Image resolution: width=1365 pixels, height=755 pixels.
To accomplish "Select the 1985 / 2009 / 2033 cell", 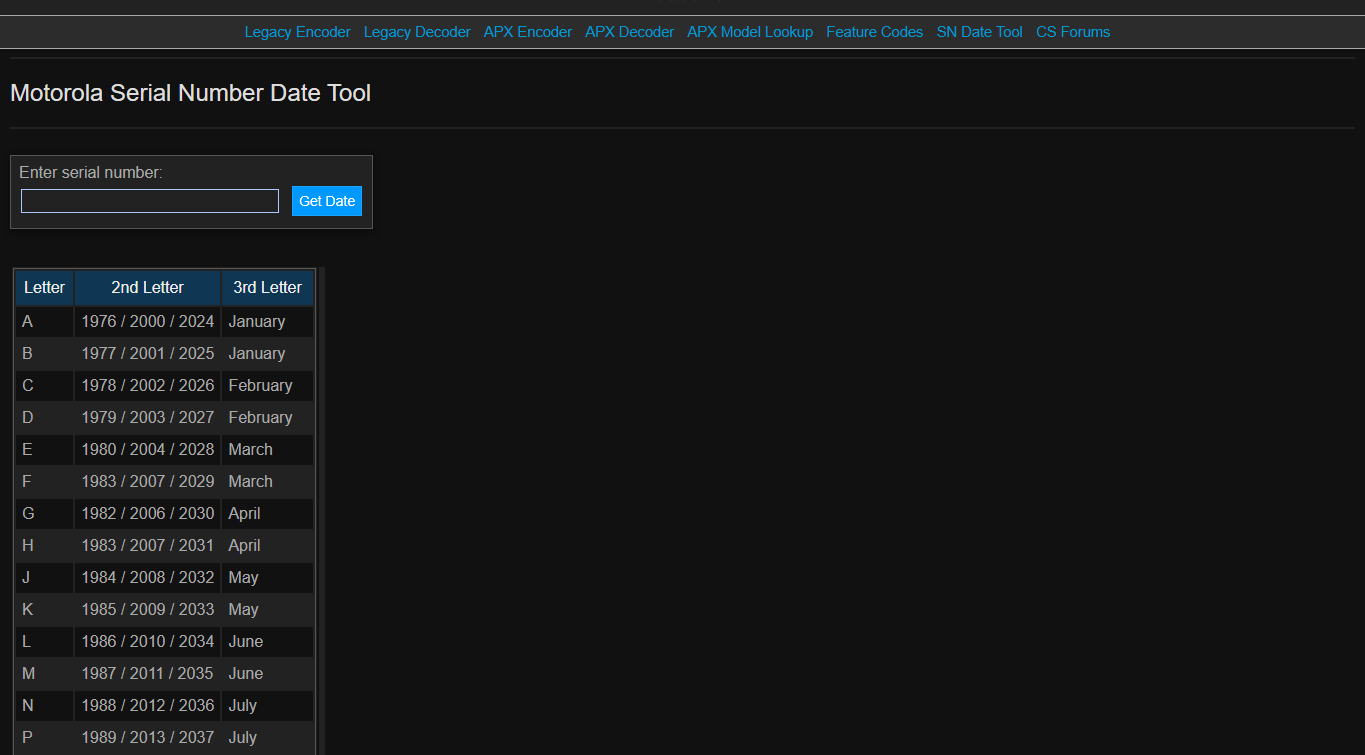I will (148, 610).
